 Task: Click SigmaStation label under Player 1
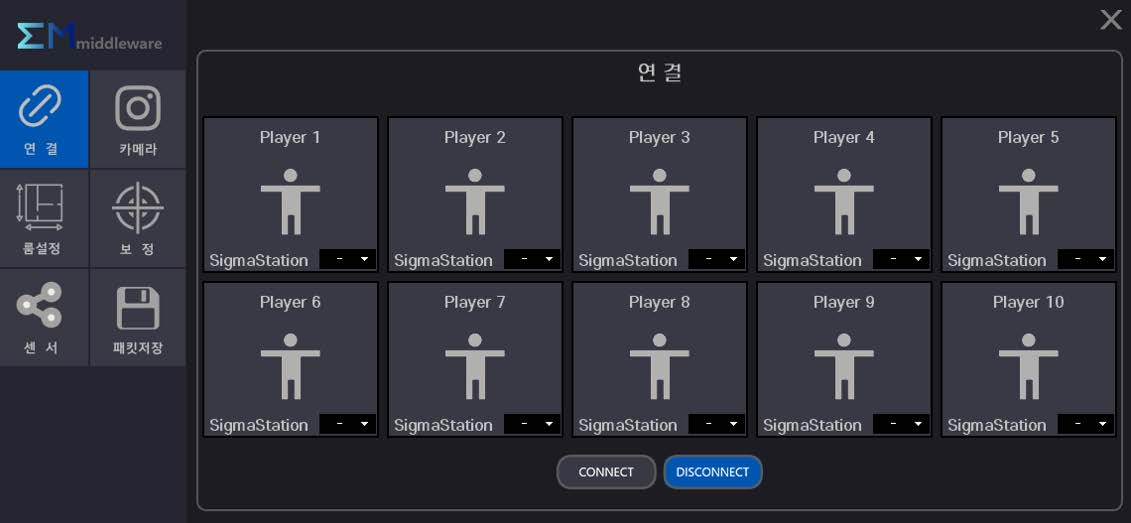258,260
